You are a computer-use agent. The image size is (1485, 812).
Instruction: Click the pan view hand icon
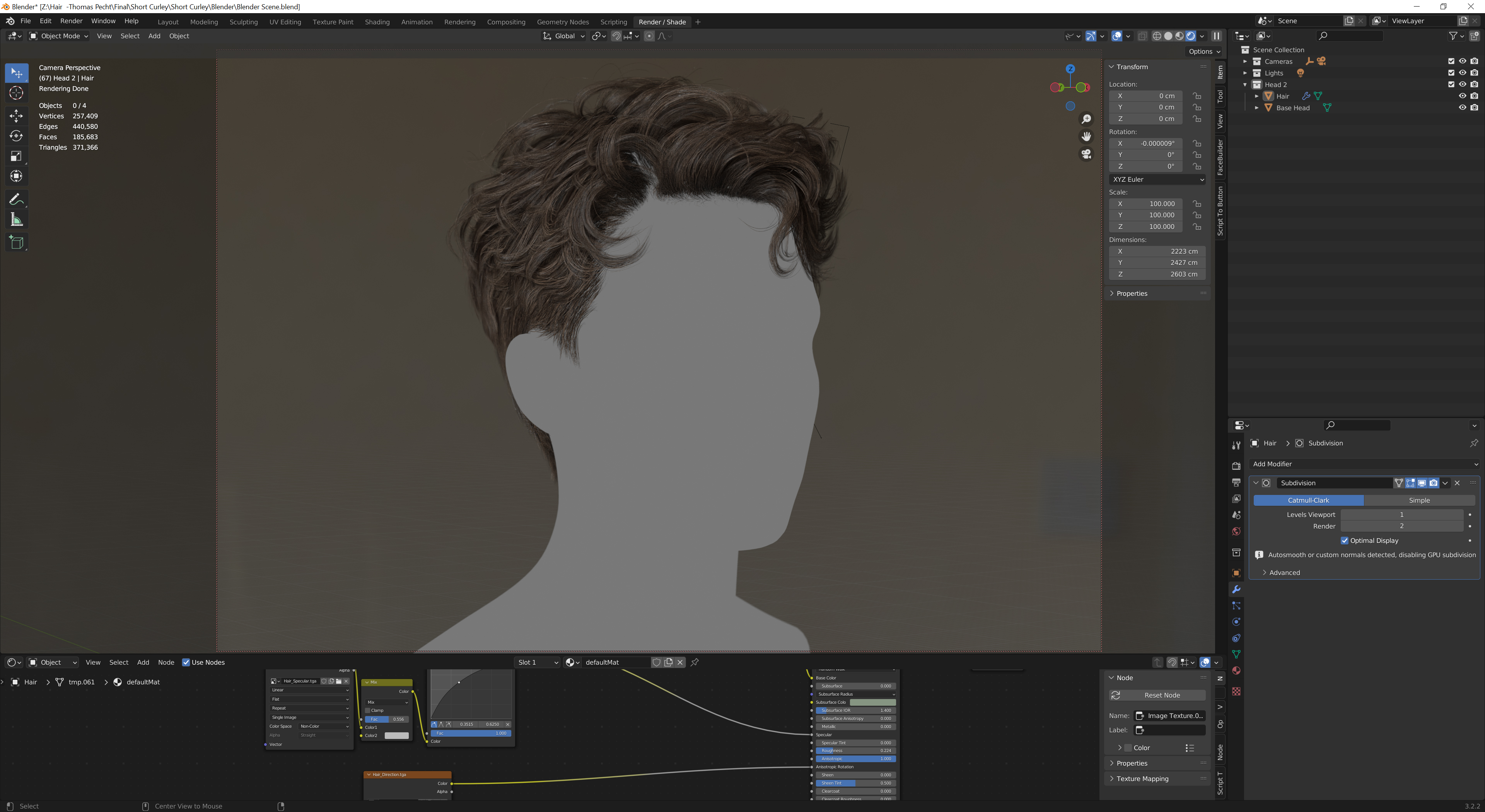1086,136
